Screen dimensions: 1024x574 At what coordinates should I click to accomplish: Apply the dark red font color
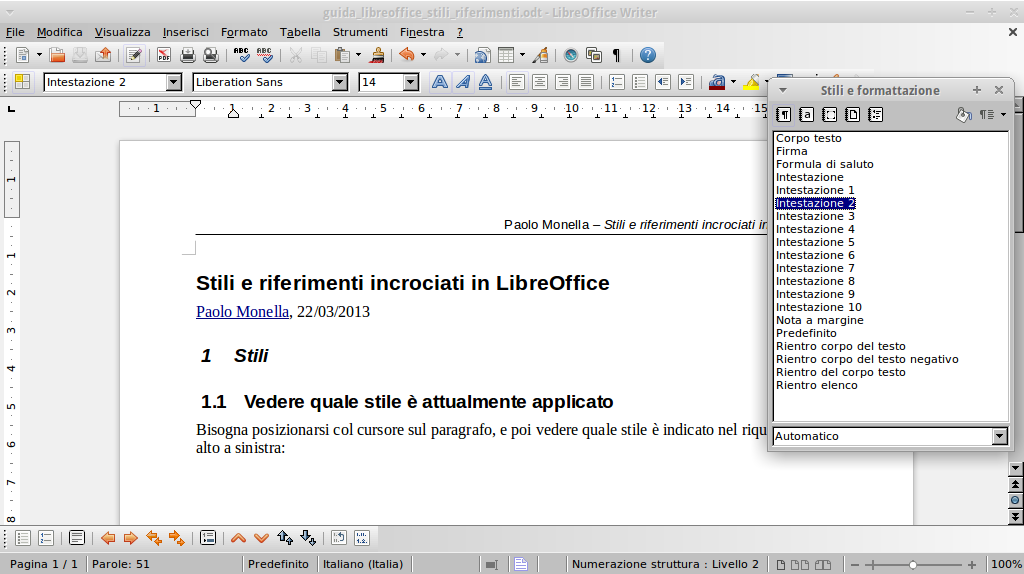(716, 82)
